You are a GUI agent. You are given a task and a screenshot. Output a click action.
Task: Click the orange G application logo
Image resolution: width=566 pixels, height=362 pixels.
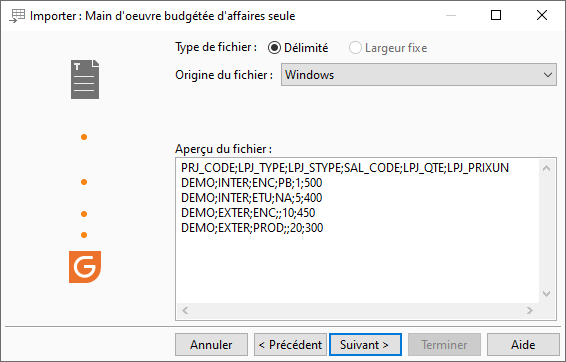click(85, 267)
